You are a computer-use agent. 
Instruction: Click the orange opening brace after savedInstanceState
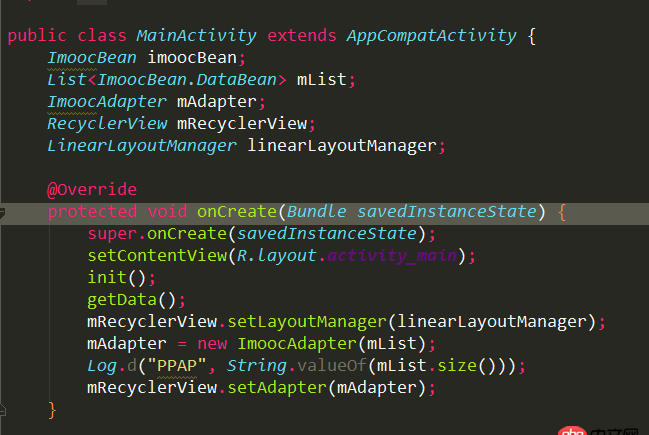(562, 212)
